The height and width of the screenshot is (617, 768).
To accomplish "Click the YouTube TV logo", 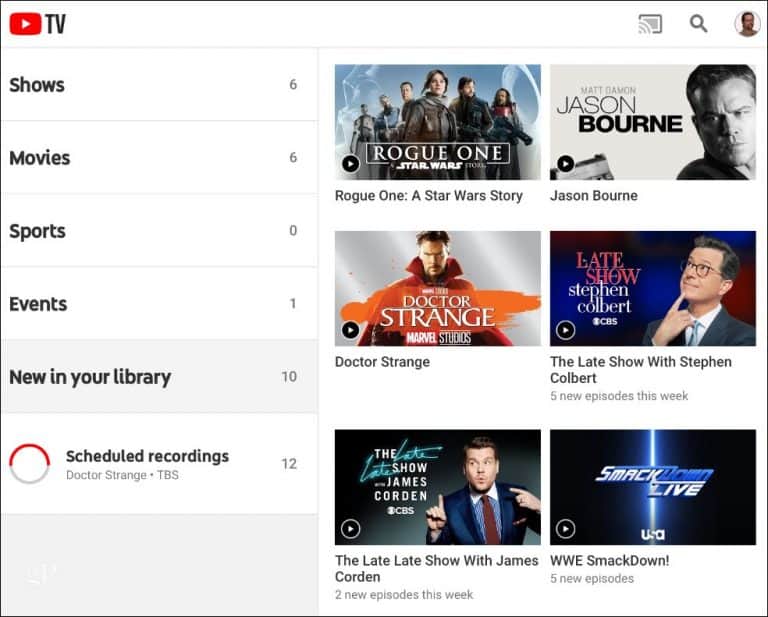I will pyautogui.click(x=38, y=23).
